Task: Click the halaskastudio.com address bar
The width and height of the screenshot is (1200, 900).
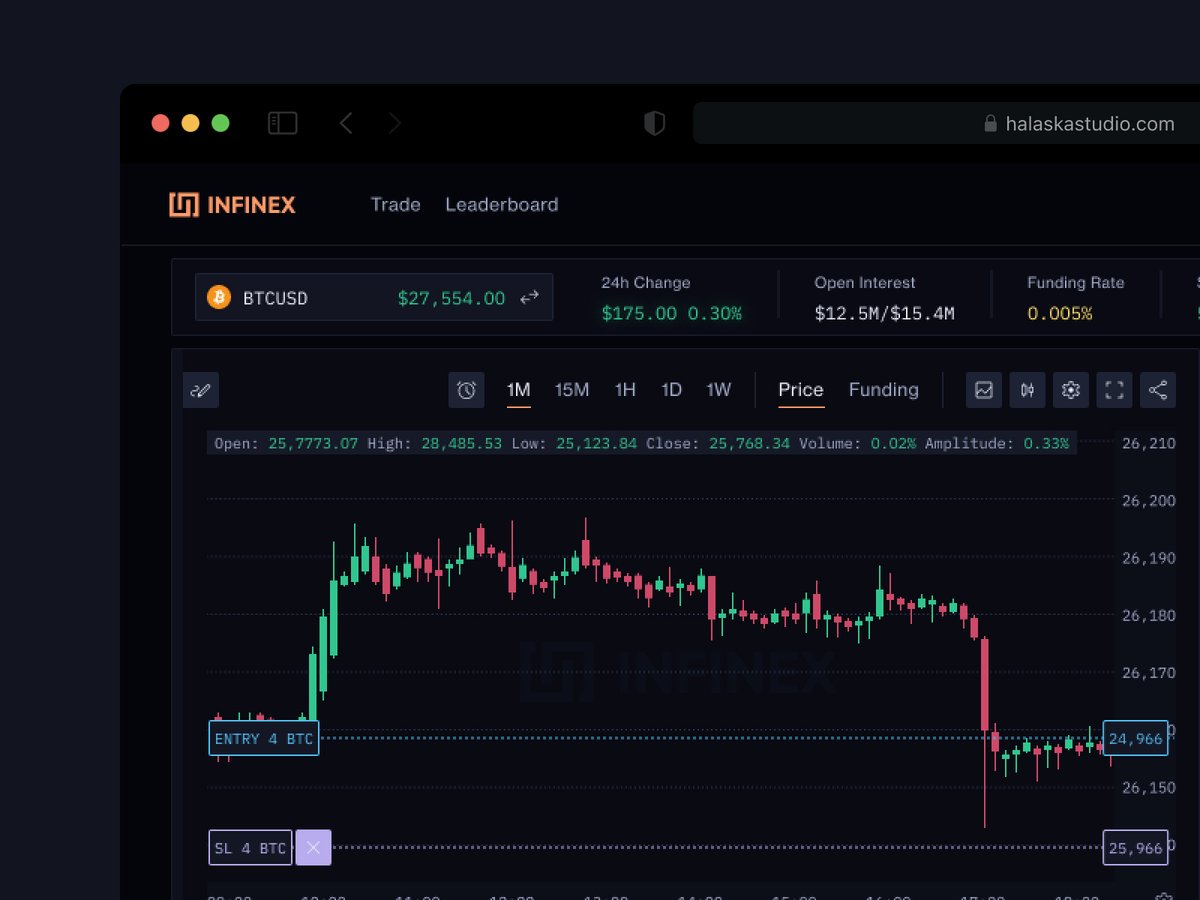Action: [x=946, y=123]
